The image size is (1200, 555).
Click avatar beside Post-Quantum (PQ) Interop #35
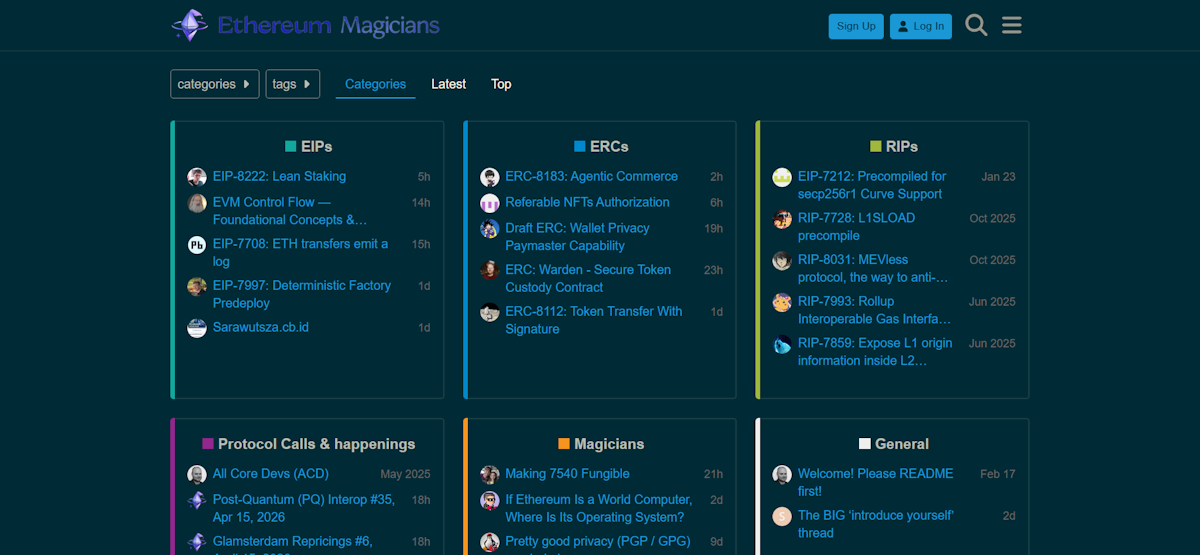197,501
